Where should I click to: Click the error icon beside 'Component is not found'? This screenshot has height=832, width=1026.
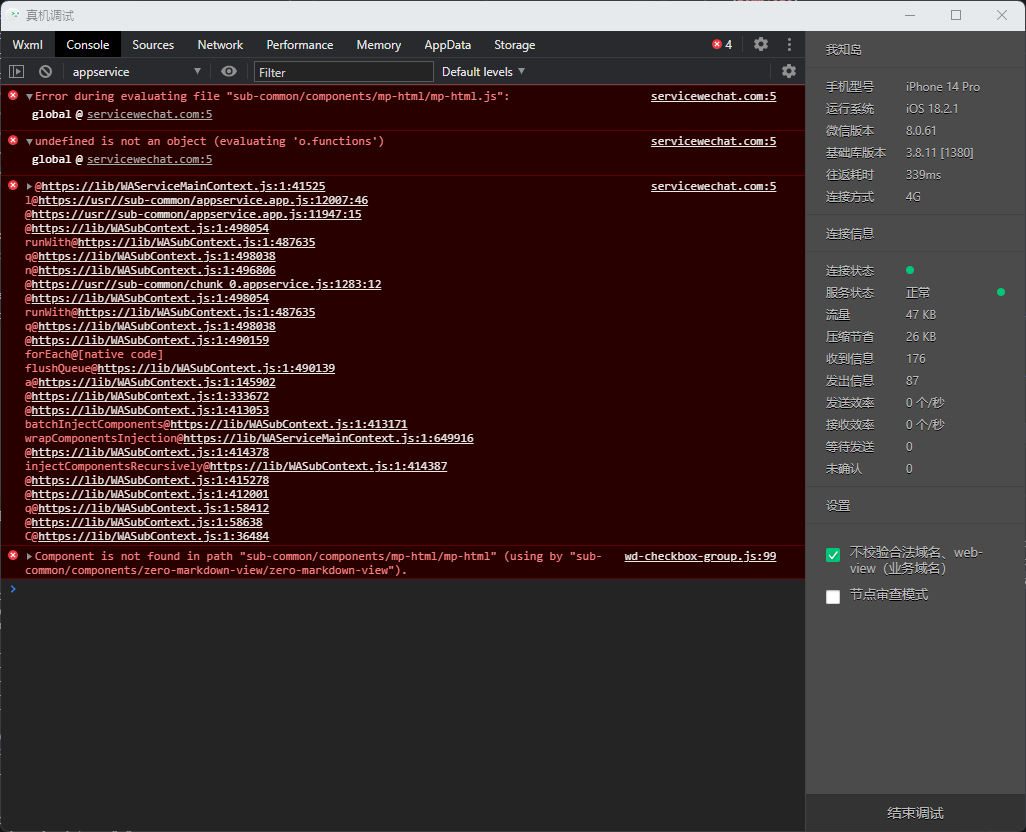[13, 556]
